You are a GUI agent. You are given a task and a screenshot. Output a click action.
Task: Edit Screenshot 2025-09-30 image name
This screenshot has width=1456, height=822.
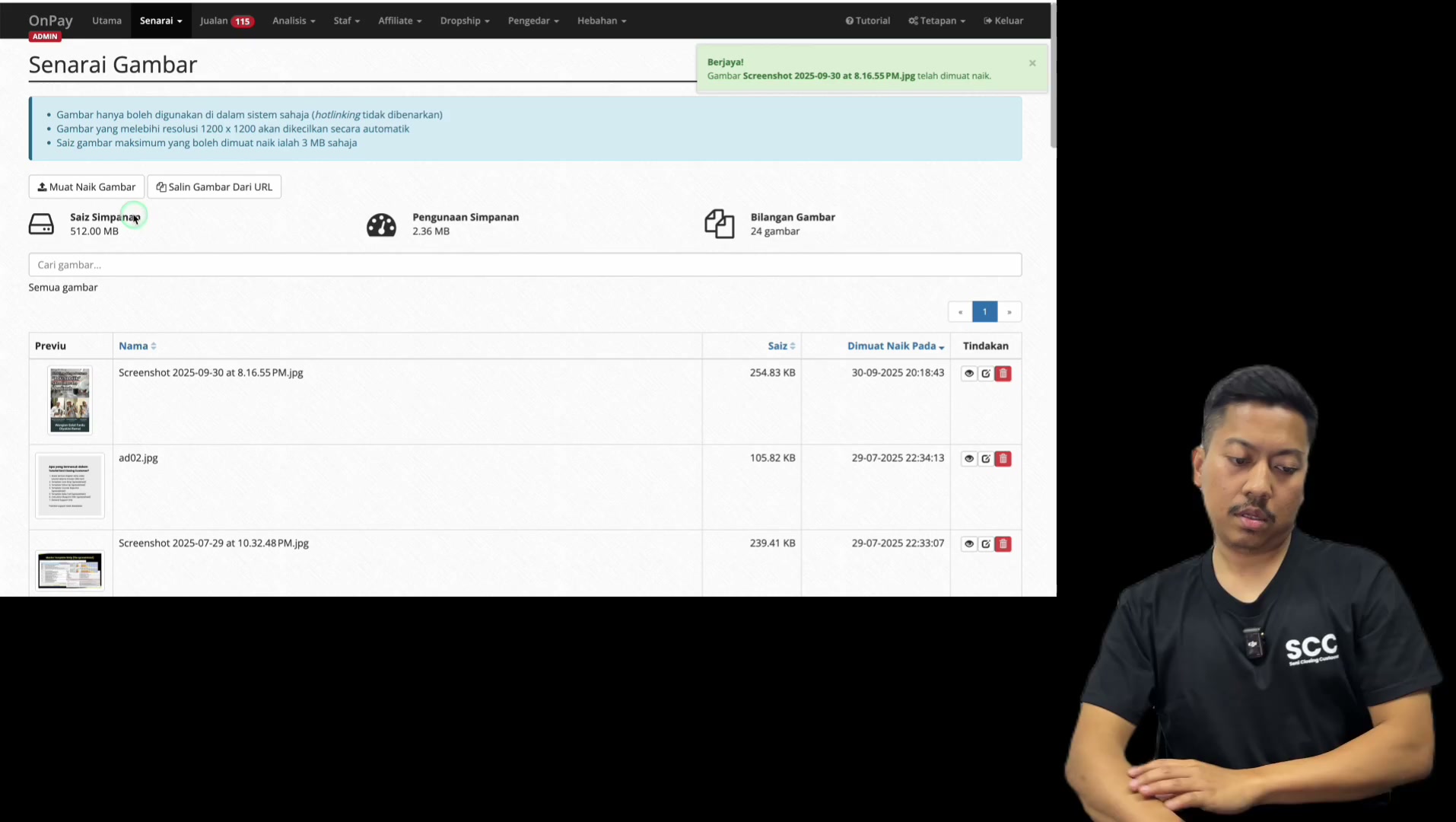[x=986, y=373]
